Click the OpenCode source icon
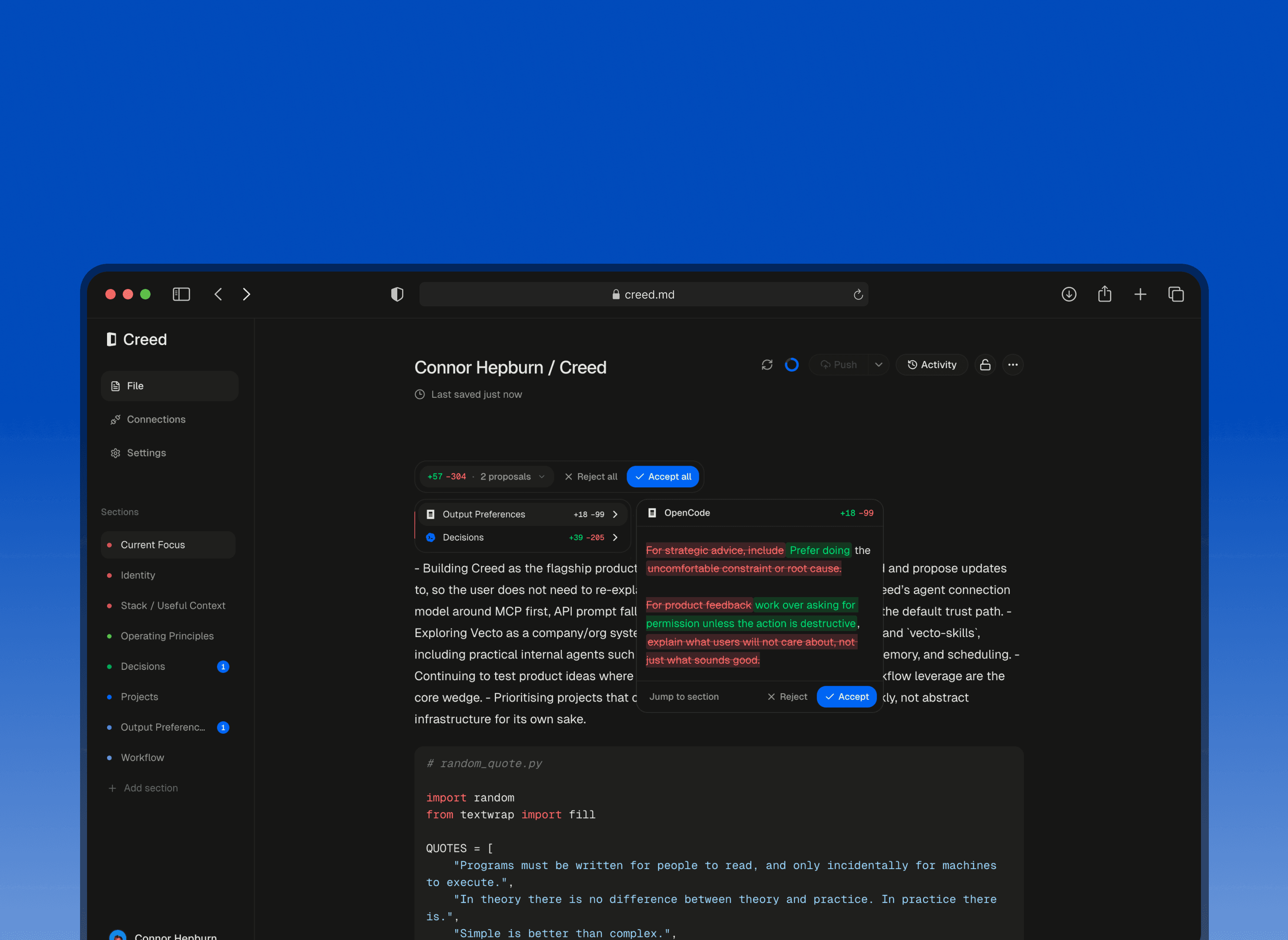Image resolution: width=1288 pixels, height=940 pixels. click(652, 513)
